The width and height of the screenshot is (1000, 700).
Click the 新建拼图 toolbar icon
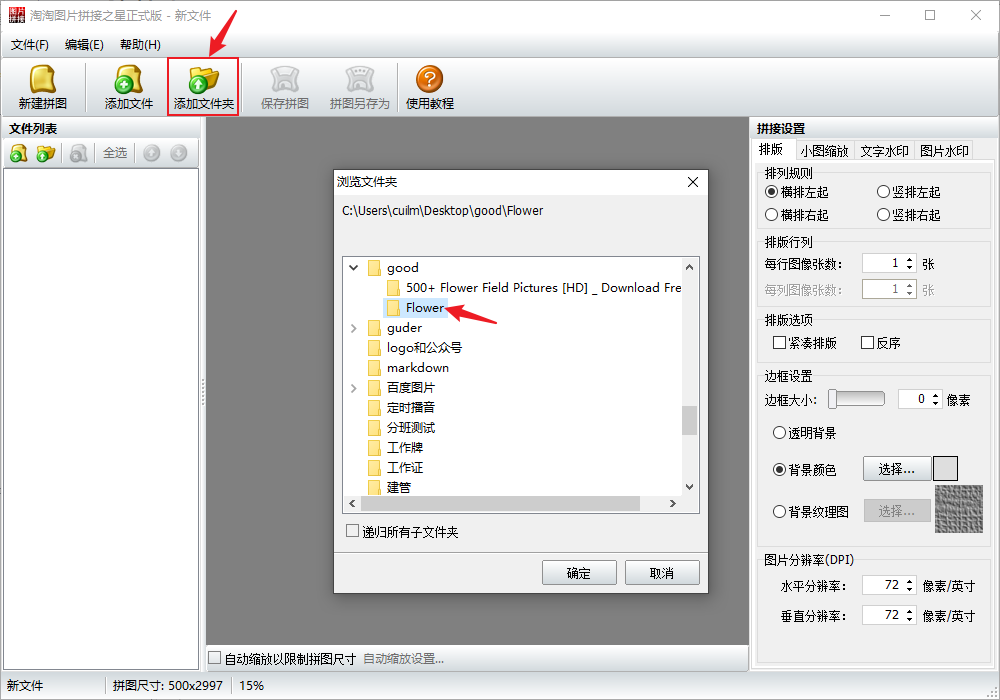[43, 87]
